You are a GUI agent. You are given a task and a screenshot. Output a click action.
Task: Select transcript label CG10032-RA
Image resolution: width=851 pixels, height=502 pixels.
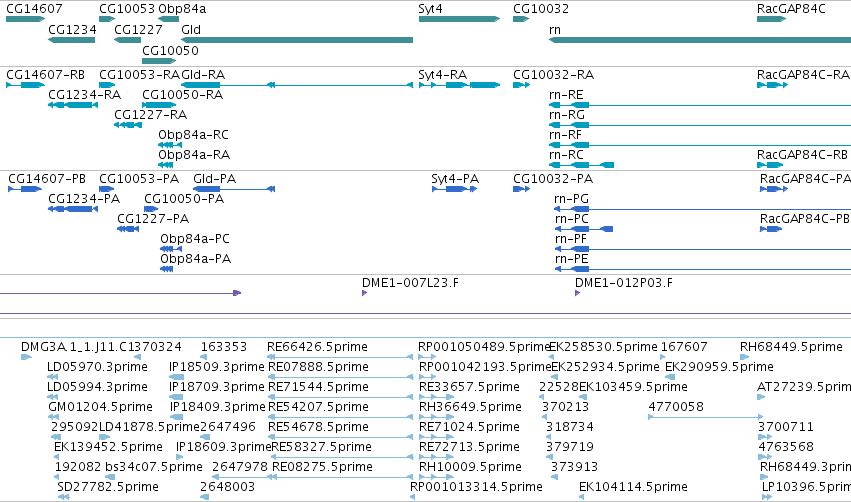coord(554,74)
